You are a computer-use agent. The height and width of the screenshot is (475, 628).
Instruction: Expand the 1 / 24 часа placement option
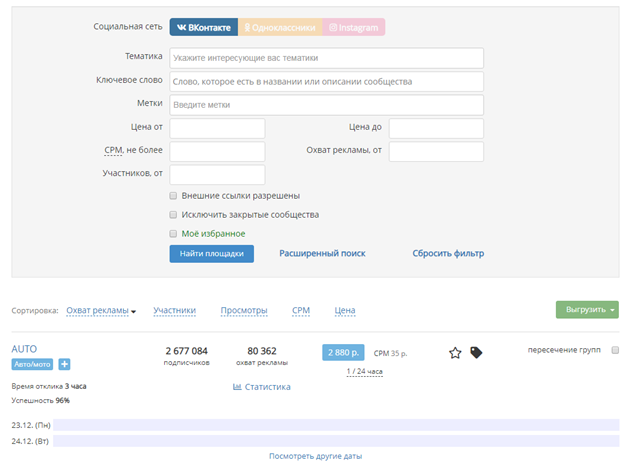364,372
